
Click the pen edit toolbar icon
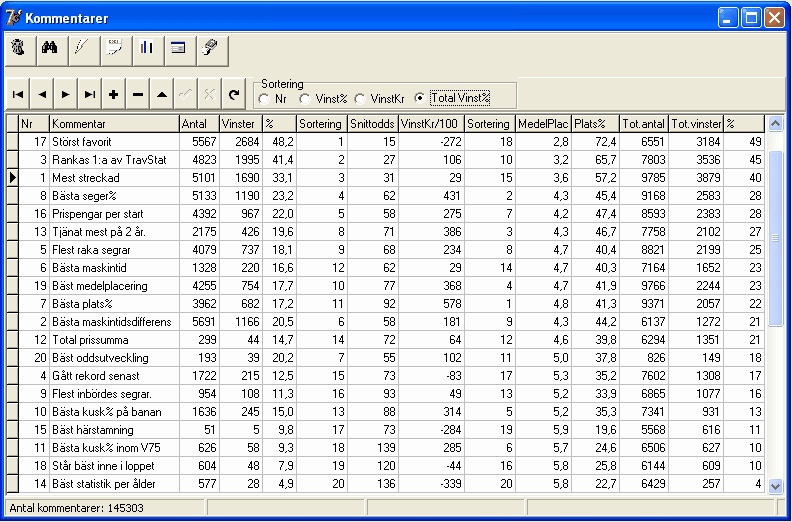click(x=84, y=50)
